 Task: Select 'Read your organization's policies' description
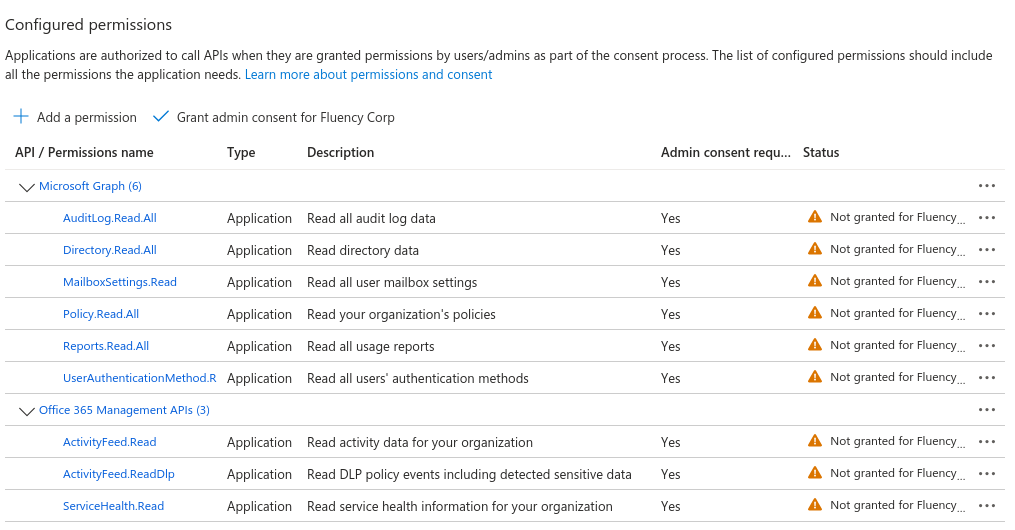pyautogui.click(x=401, y=315)
